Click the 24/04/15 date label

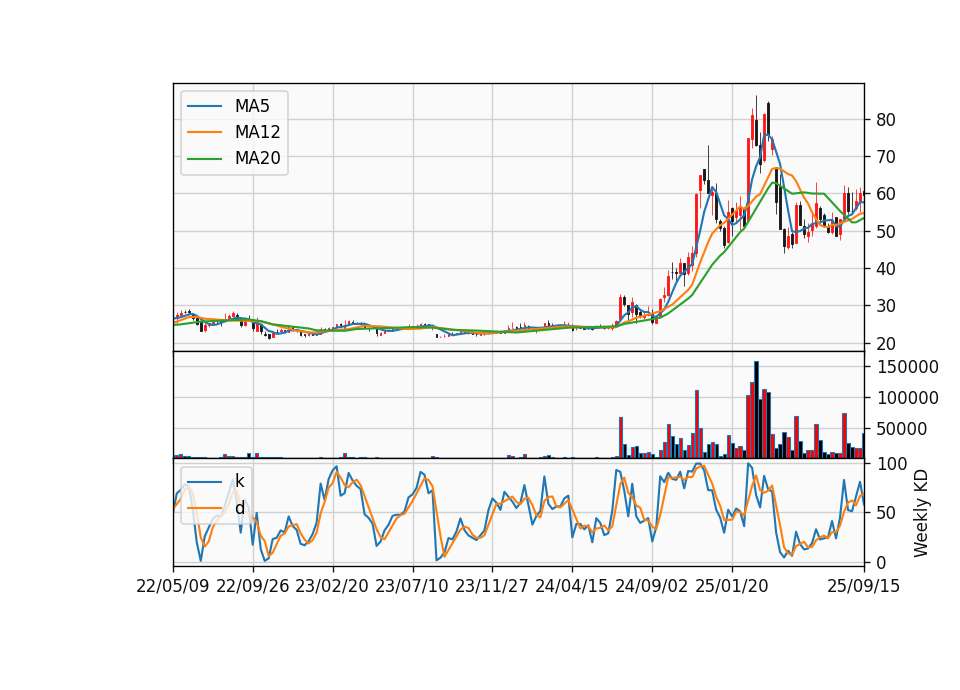click(x=572, y=586)
